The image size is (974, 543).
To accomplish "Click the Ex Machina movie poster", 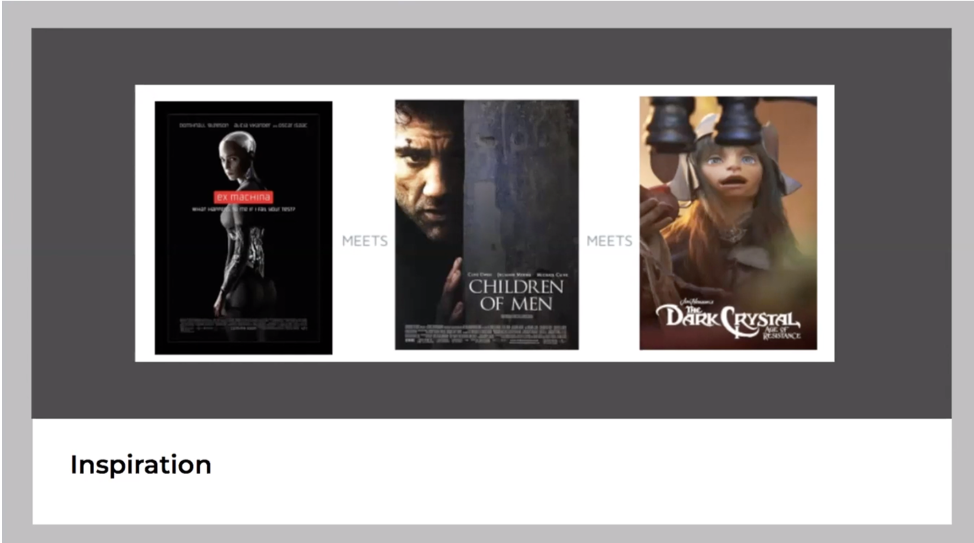I will point(244,227).
